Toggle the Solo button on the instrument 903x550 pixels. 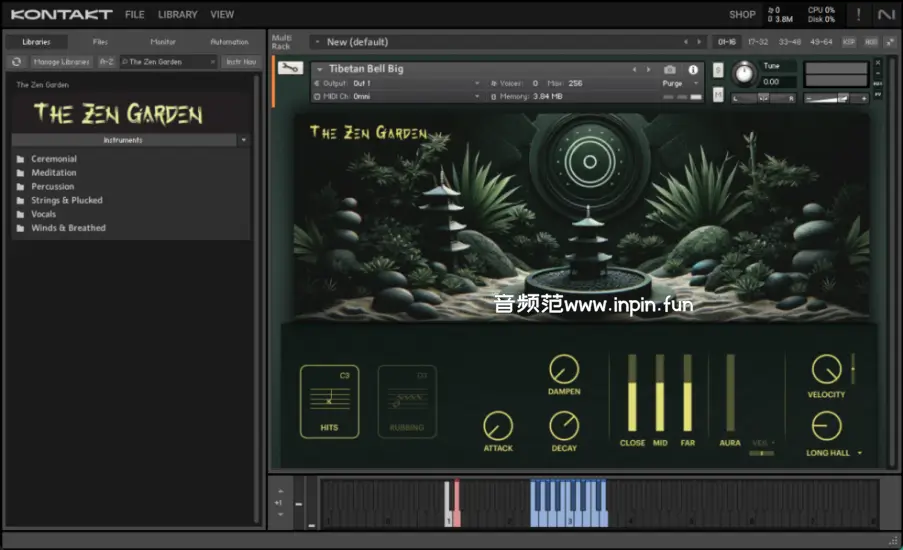tap(718, 70)
